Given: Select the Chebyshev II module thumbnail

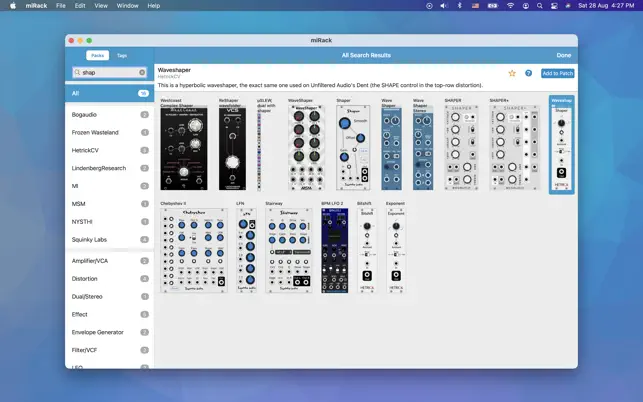Looking at the screenshot, I should [194, 250].
